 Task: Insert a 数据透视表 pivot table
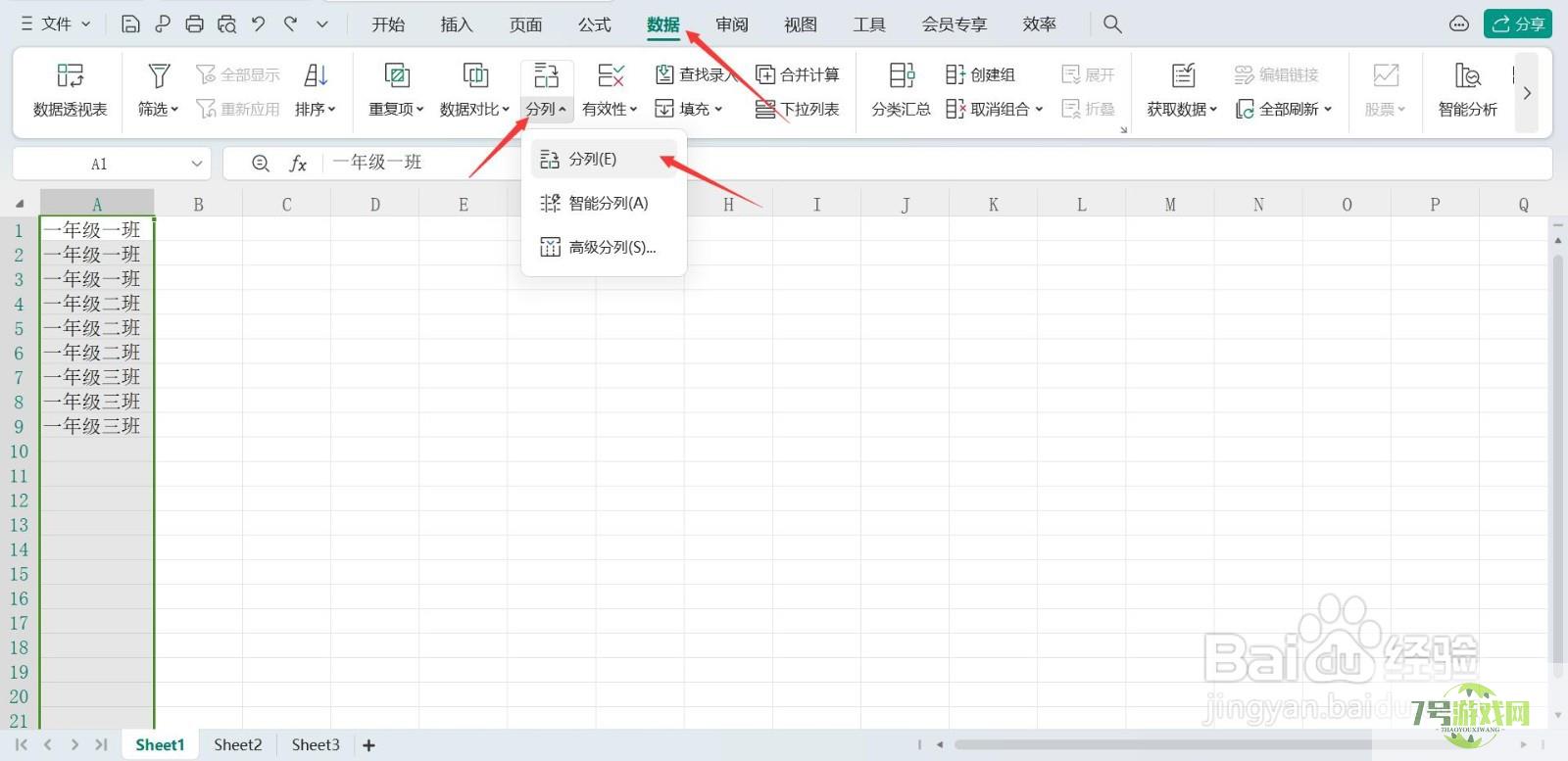coord(71,90)
